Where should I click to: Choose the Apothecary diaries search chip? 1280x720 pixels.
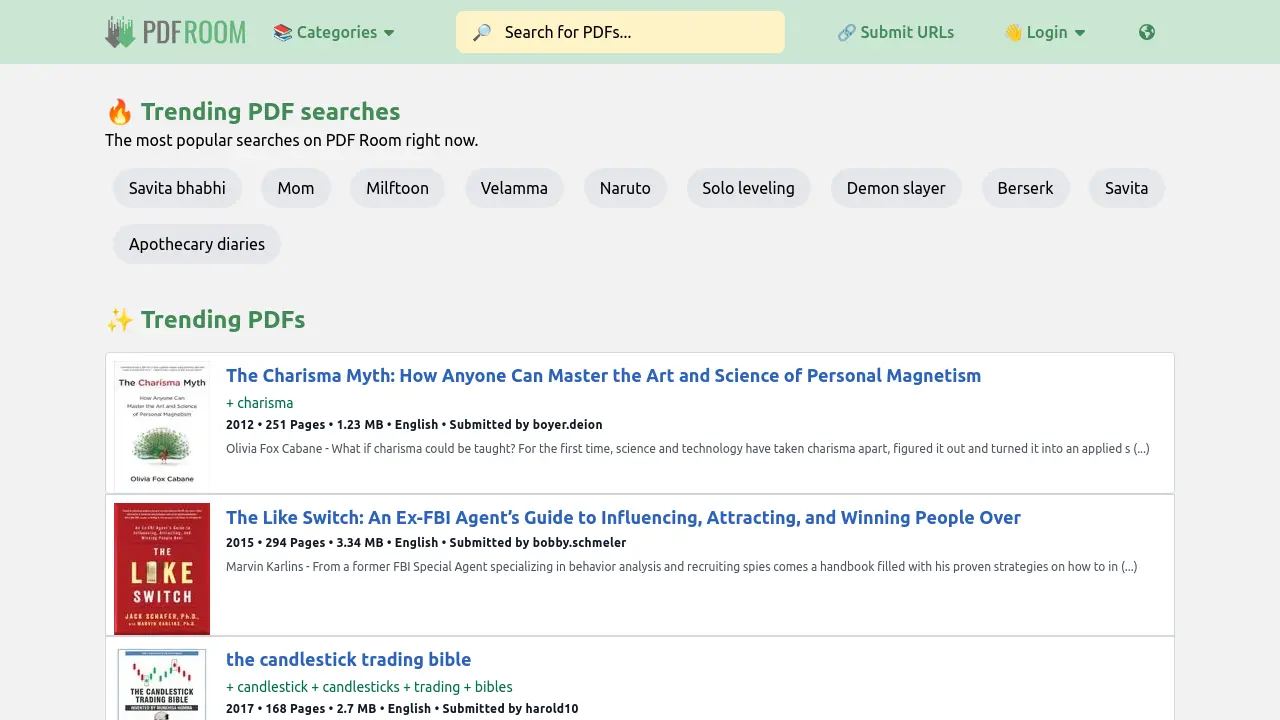[x=197, y=244]
